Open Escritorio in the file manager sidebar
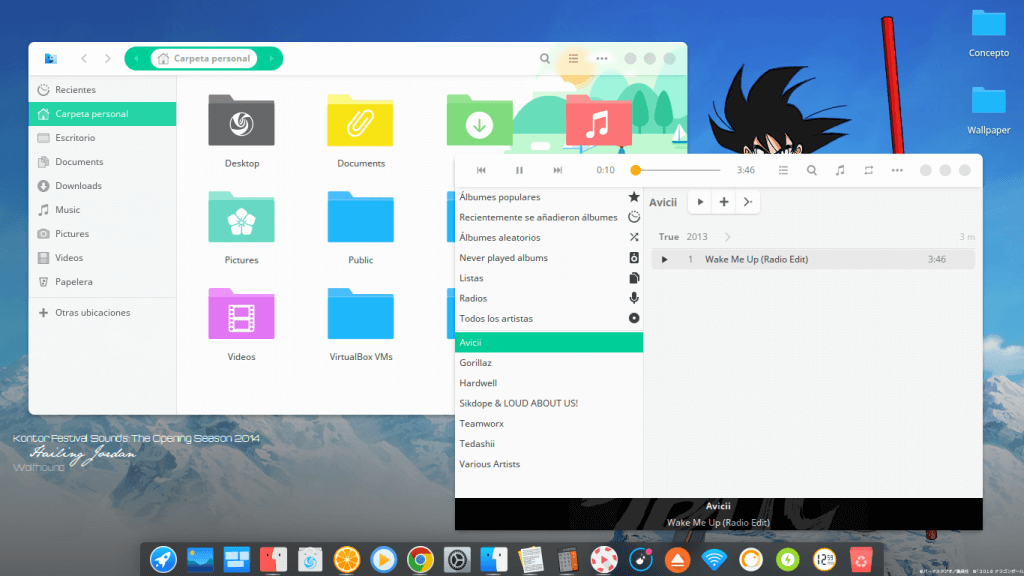 tap(103, 138)
